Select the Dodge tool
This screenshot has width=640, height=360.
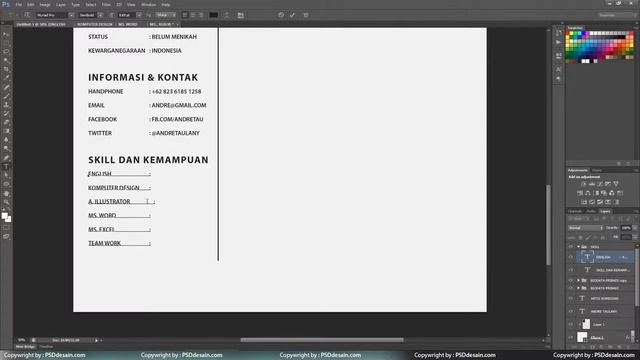tap(6, 149)
